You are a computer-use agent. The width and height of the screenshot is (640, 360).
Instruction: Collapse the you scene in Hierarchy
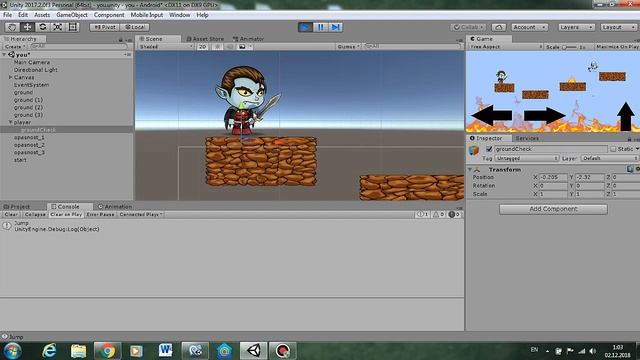(4, 55)
